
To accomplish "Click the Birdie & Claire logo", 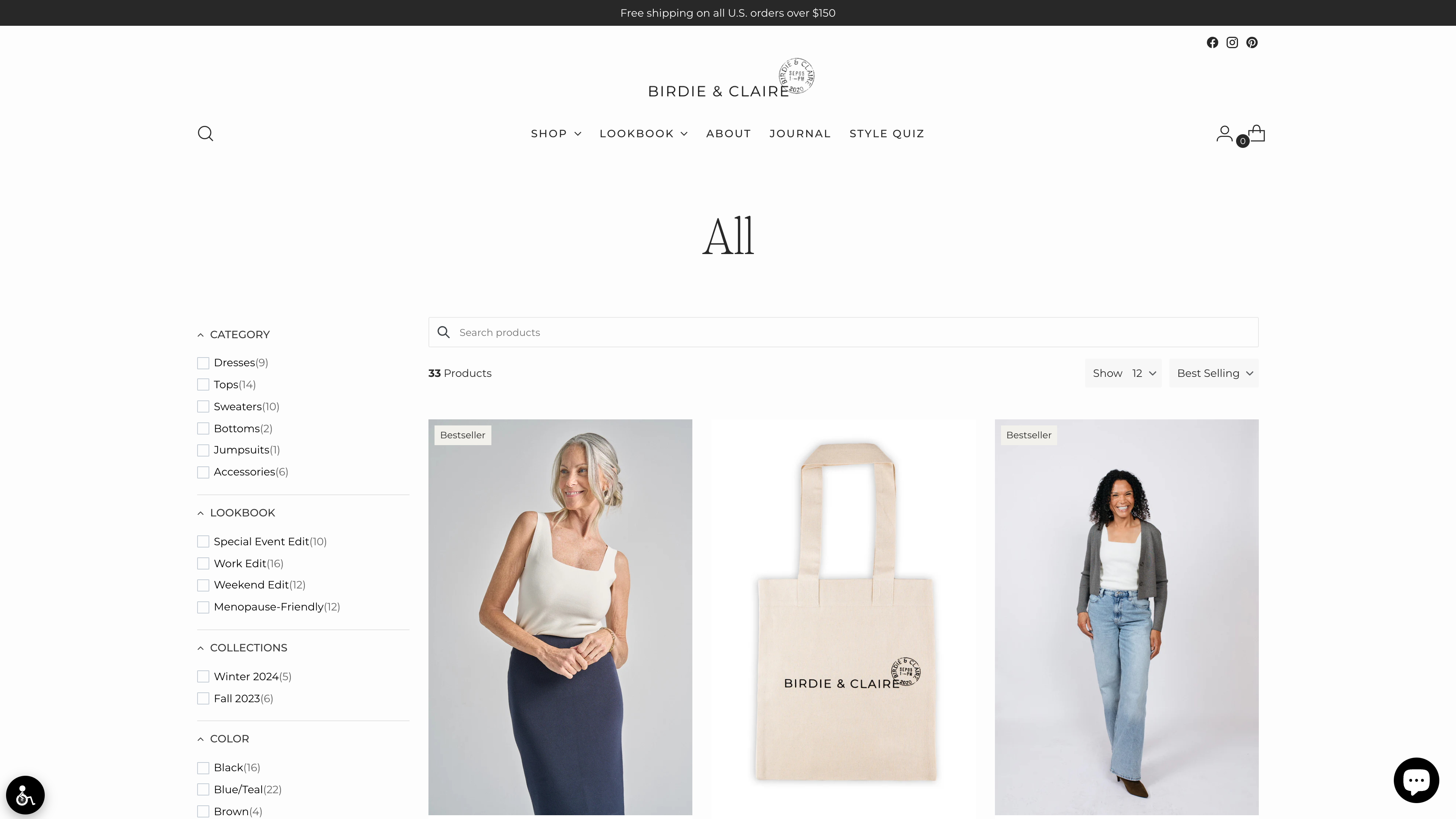I will (x=730, y=78).
